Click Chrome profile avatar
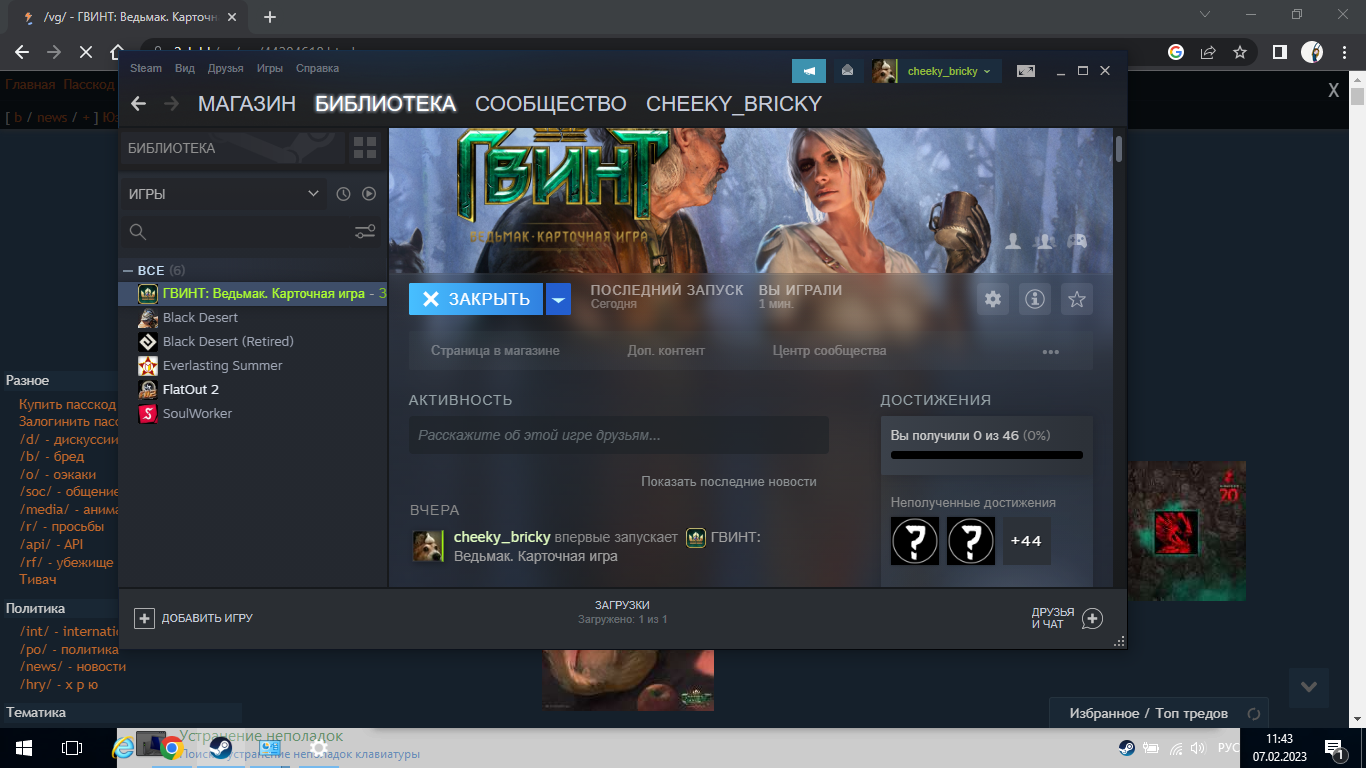Viewport: 1366px width, 768px height. [x=1312, y=52]
